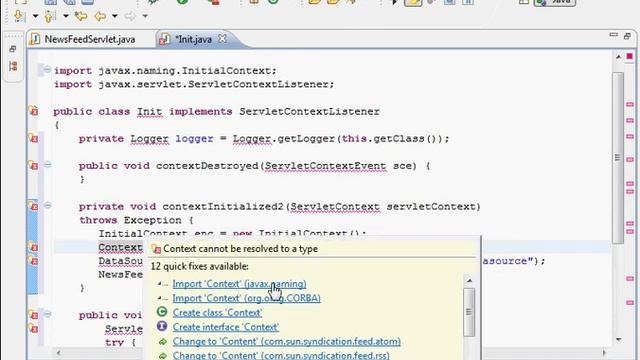Click the green class icon beside Create class
This screenshot has width=640, height=360.
[162, 312]
